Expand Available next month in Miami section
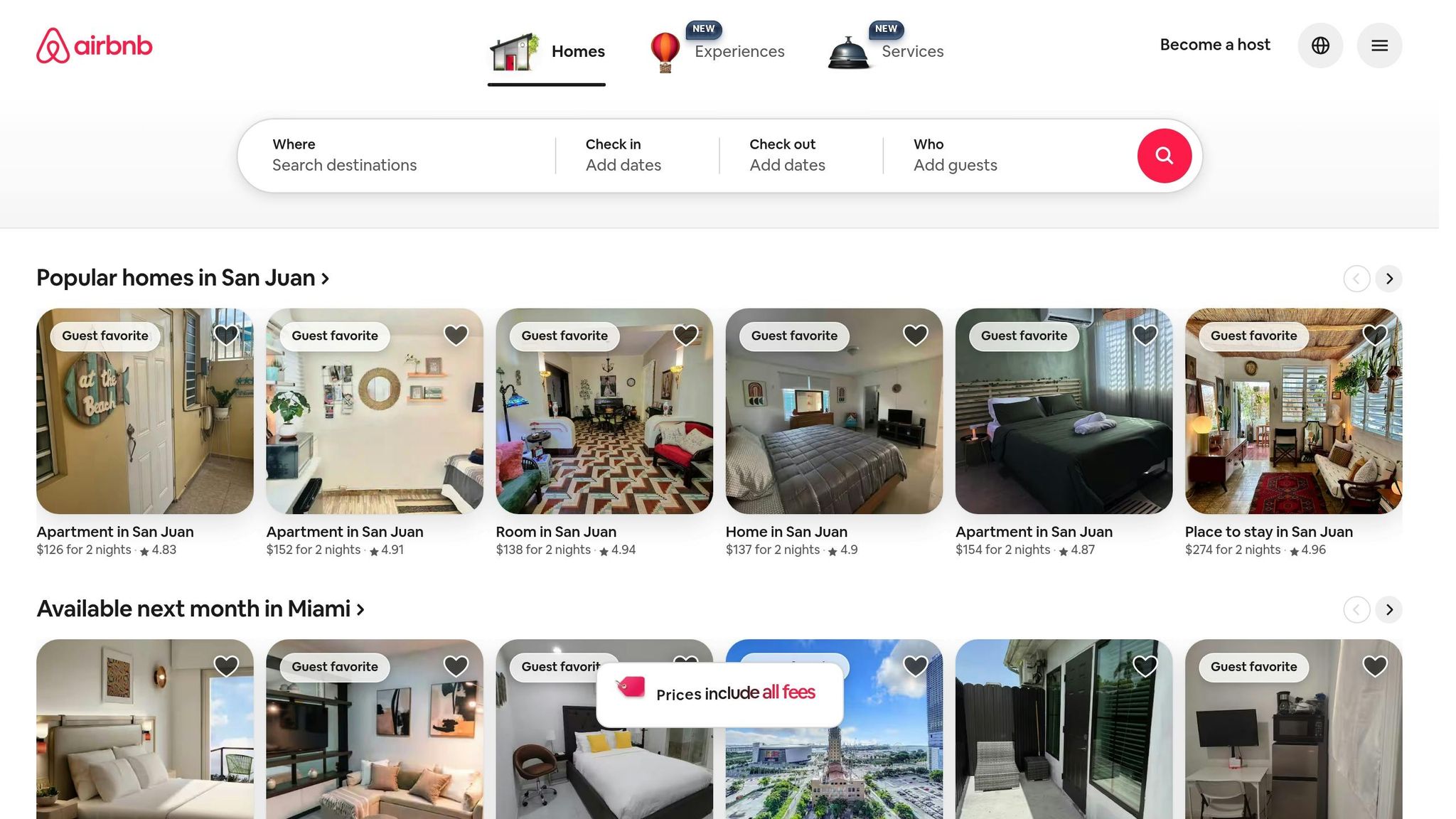This screenshot has width=1456, height=819. 199,609
